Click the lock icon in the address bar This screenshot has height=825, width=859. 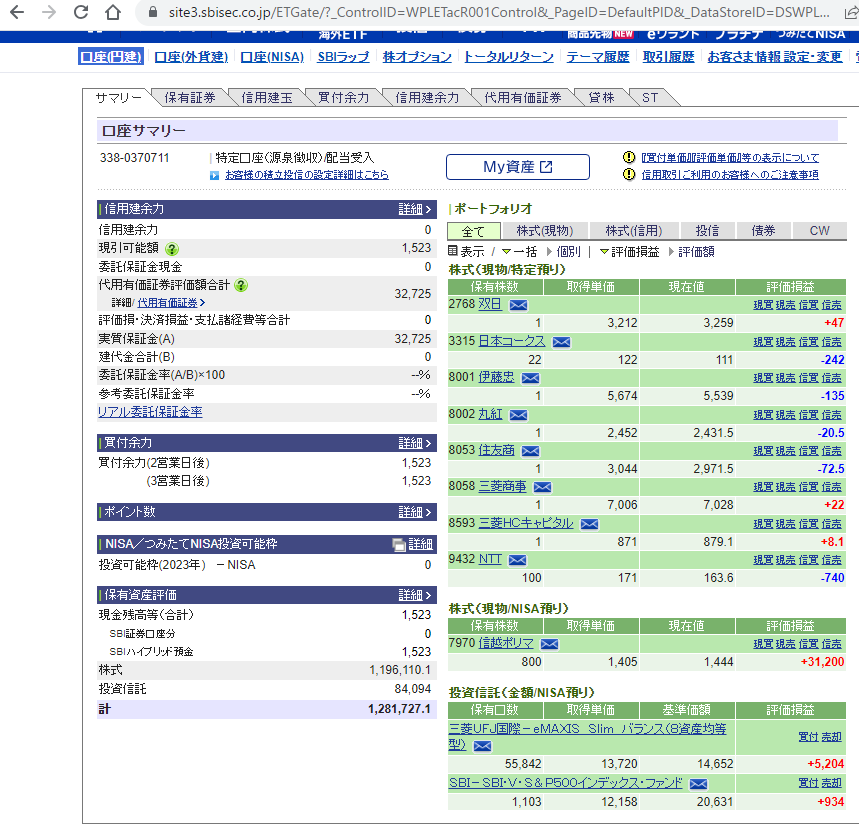point(153,12)
